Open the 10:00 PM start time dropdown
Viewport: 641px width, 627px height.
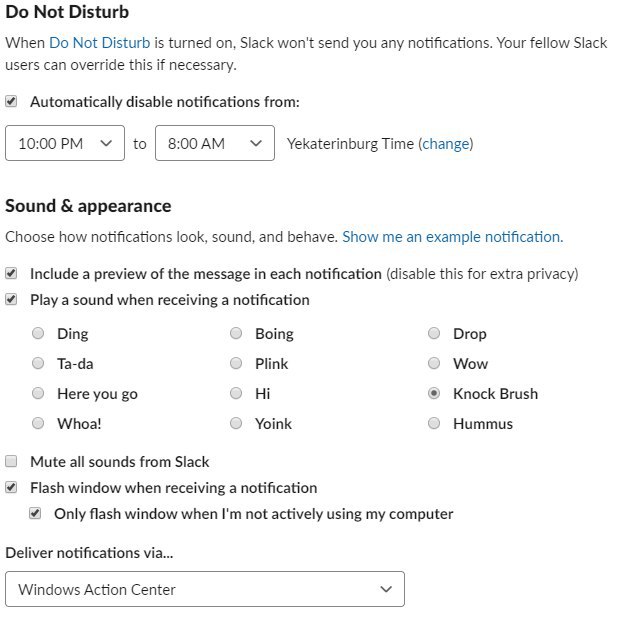point(65,143)
